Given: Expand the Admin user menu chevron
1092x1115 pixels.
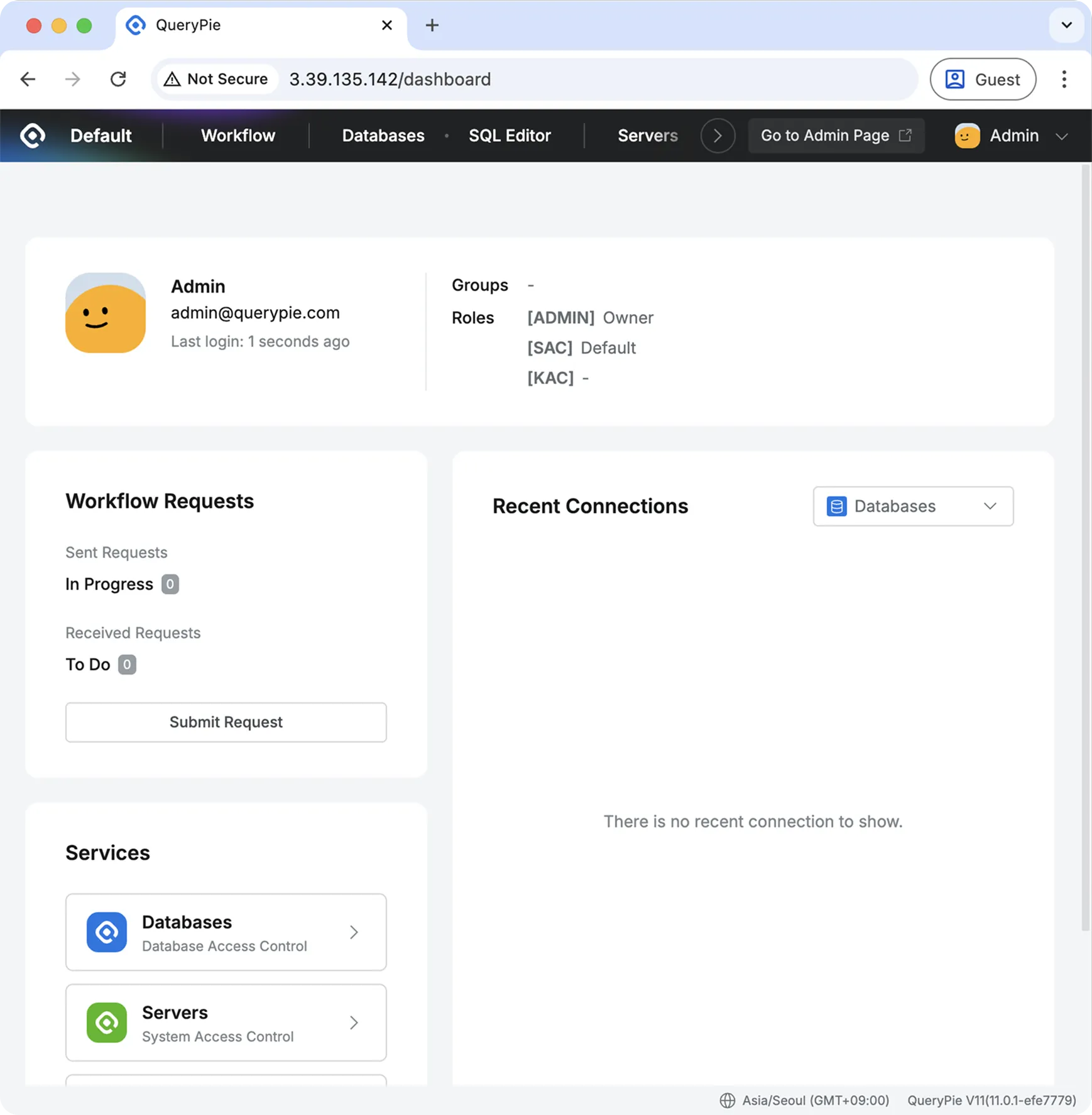Looking at the screenshot, I should coord(1061,136).
